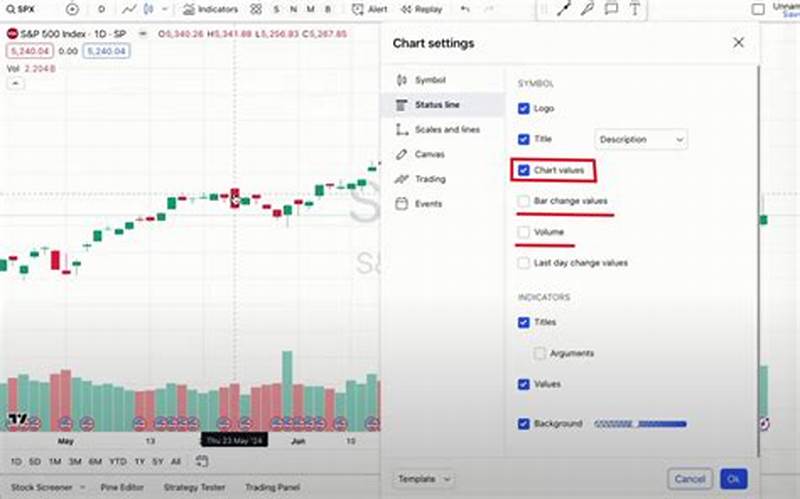Create an Alert from the toolbar
Viewport: 800px width, 499px height.
(x=369, y=9)
